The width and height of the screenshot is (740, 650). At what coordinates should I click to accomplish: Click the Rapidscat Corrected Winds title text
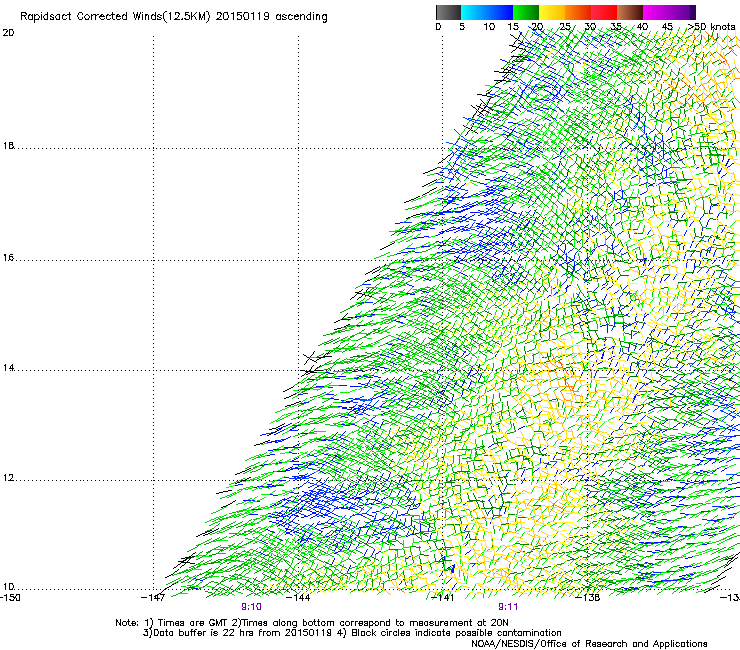point(174,17)
